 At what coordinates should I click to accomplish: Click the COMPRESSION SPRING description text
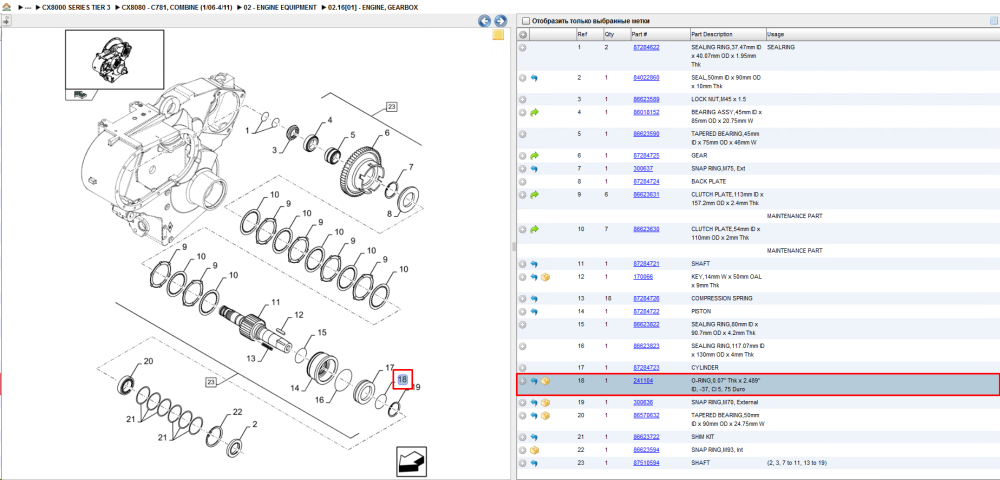tap(721, 299)
